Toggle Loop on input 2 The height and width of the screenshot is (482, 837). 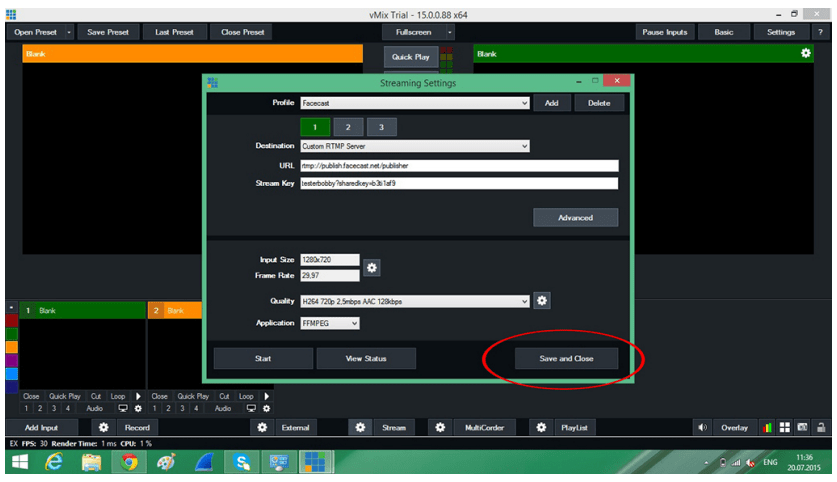point(246,396)
